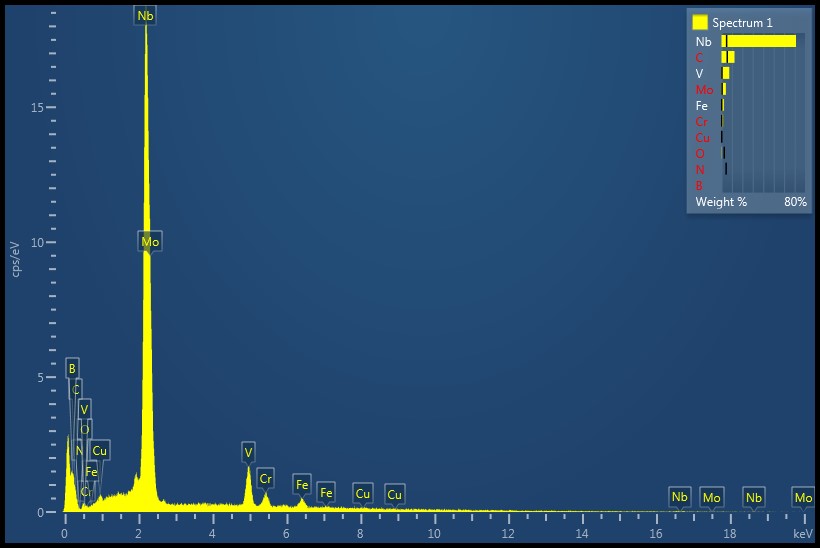Click the yellow Spectrum 1 color swatch

pos(700,22)
